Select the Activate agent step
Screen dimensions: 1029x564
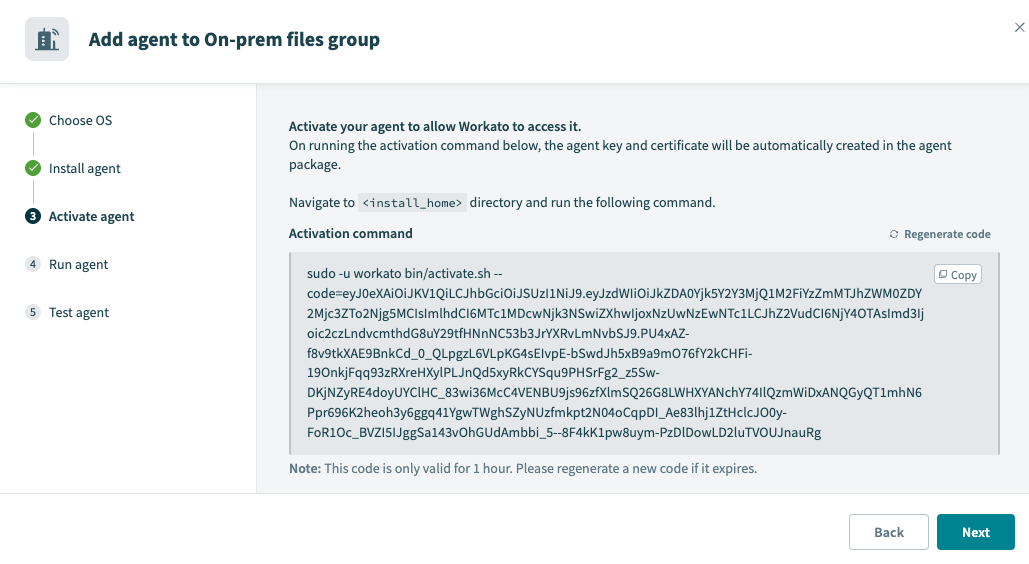coord(91,216)
